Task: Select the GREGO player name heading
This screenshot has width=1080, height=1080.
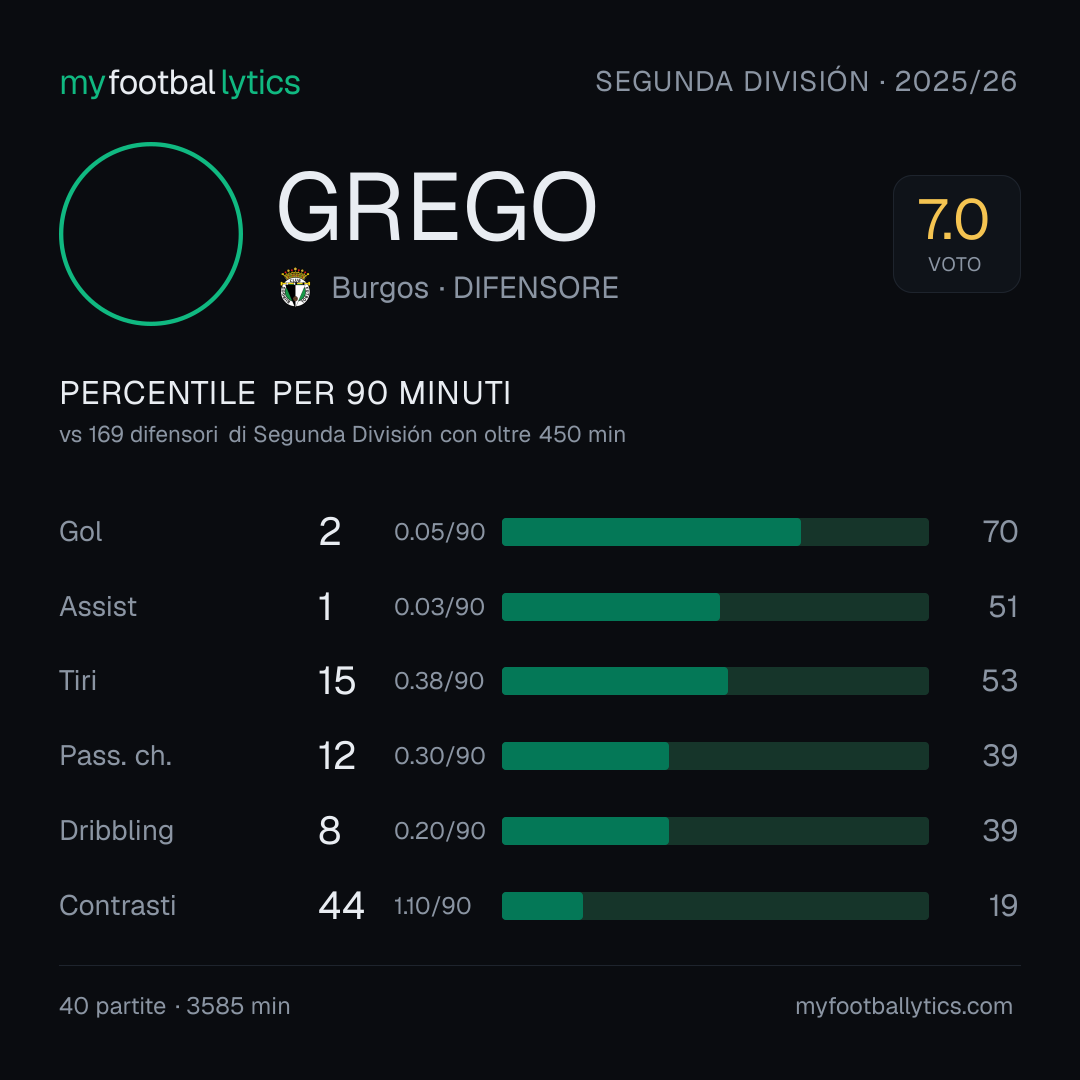Action: [437, 207]
